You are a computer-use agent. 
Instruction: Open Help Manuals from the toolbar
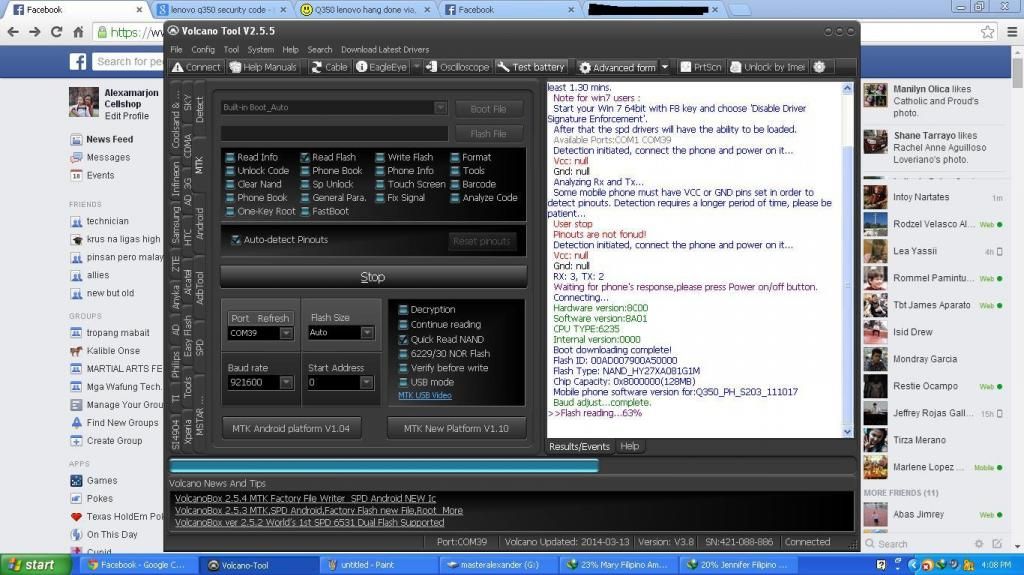click(x=263, y=67)
